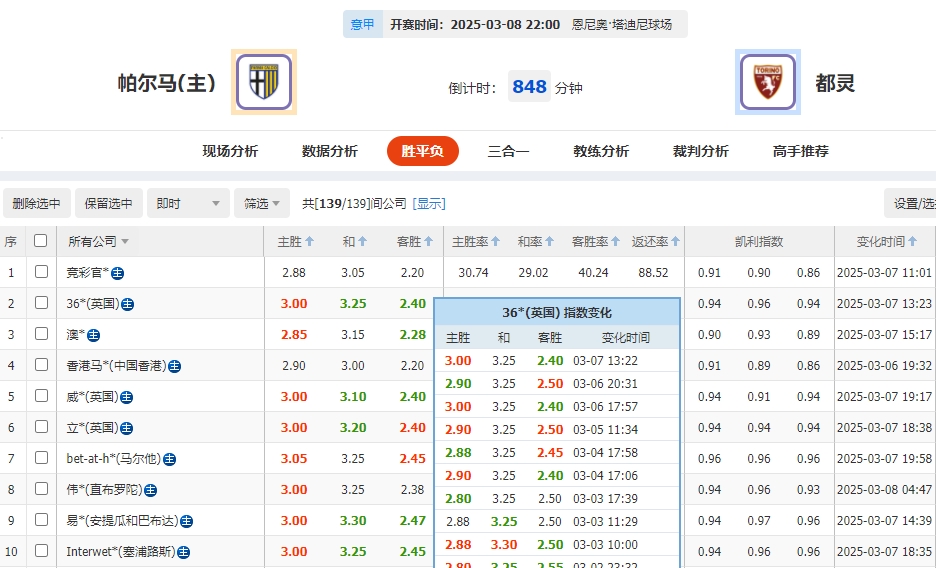Click the Torino team crest logo
Image resolution: width=936 pixels, height=568 pixels.
(767, 82)
